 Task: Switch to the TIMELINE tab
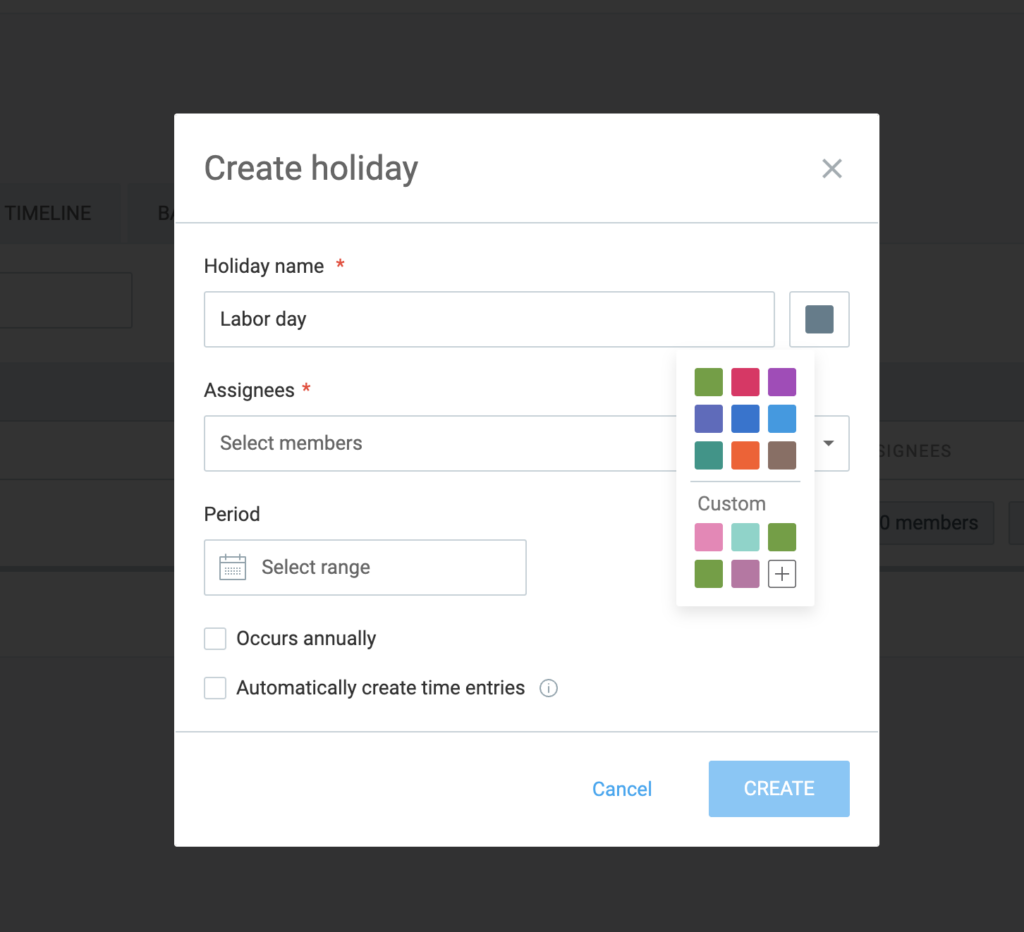pos(48,213)
